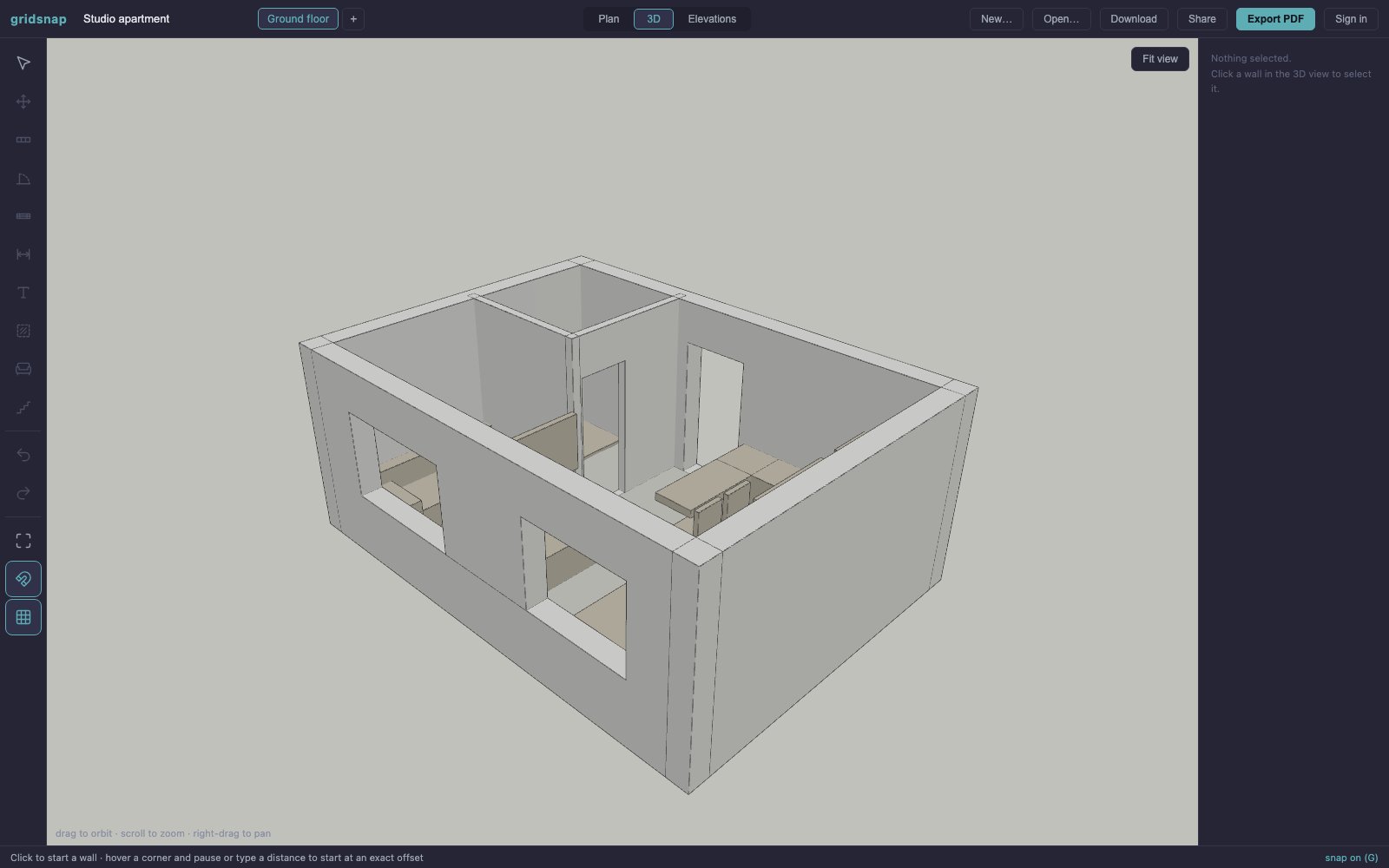
Task: Click the Share button
Action: [x=1202, y=19]
